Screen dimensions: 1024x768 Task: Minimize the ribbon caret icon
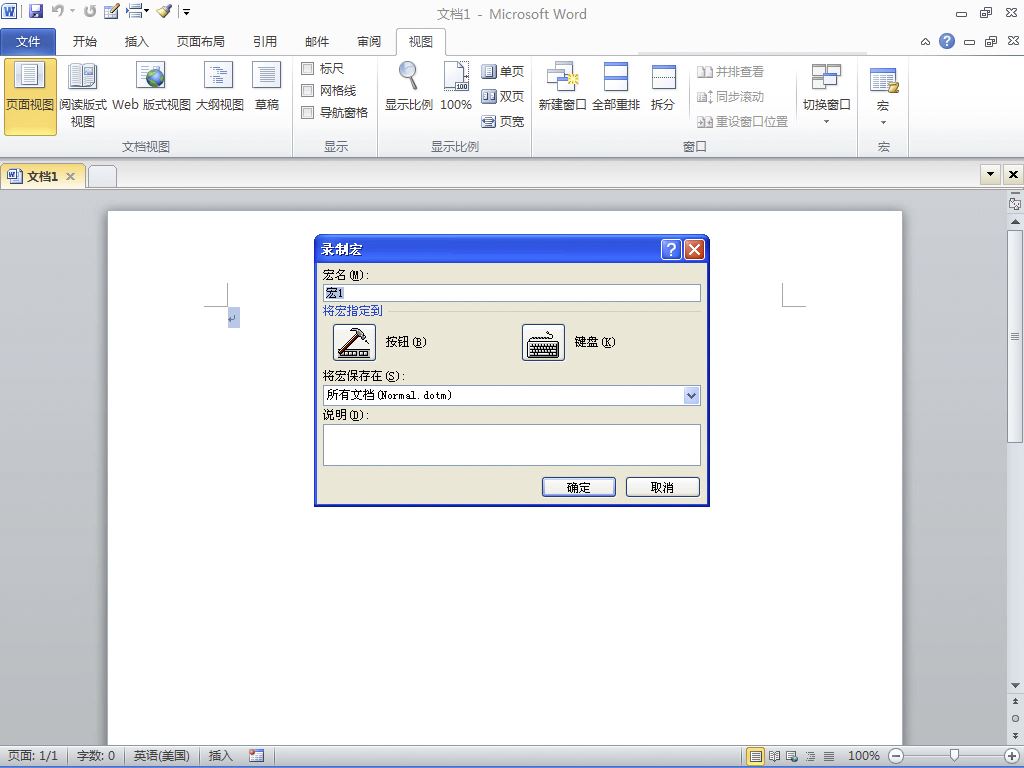click(925, 42)
